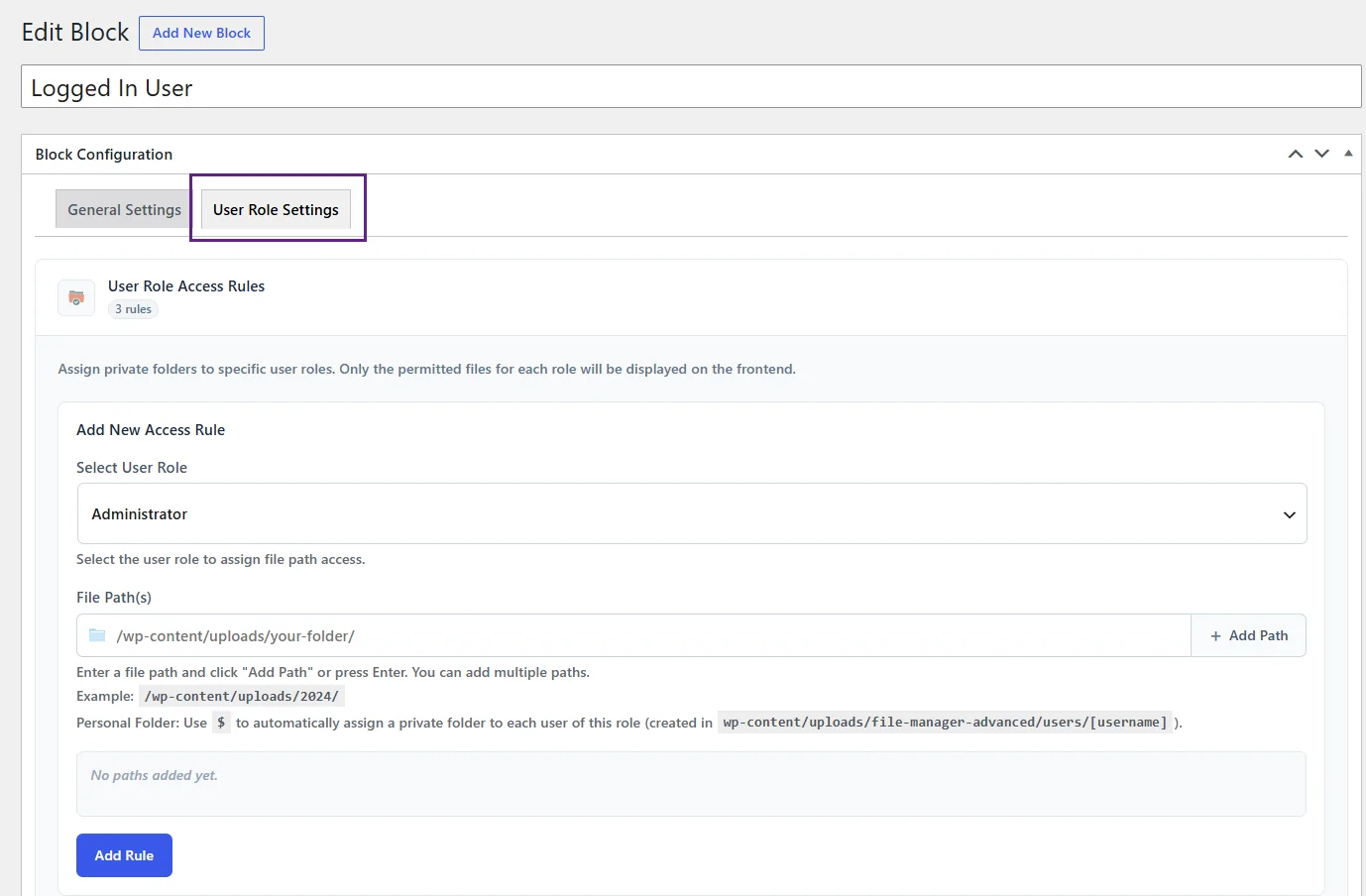Click the users/[username] path code text
The height and width of the screenshot is (896, 1366).
click(945, 722)
